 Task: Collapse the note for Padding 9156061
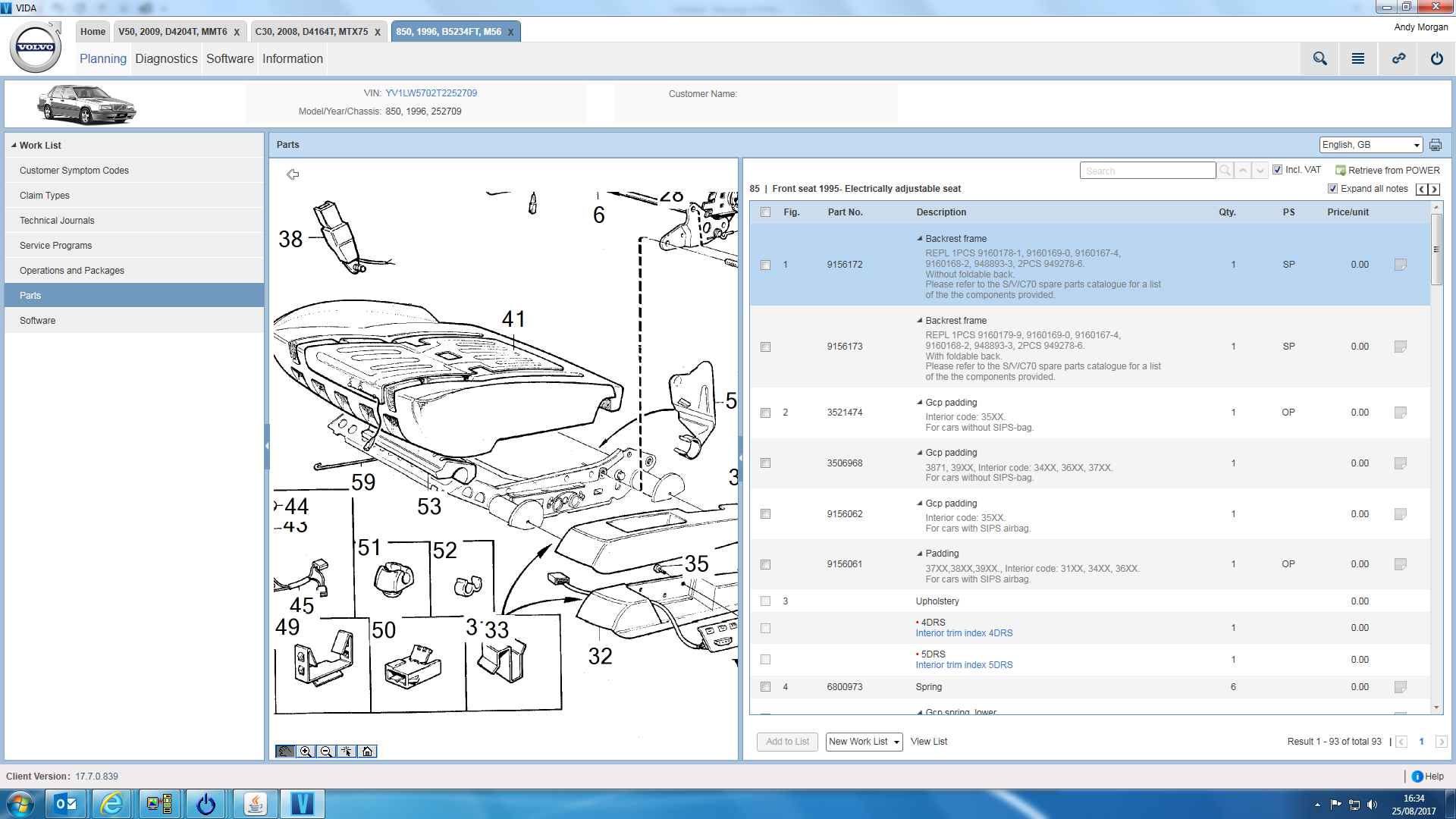[920, 554]
